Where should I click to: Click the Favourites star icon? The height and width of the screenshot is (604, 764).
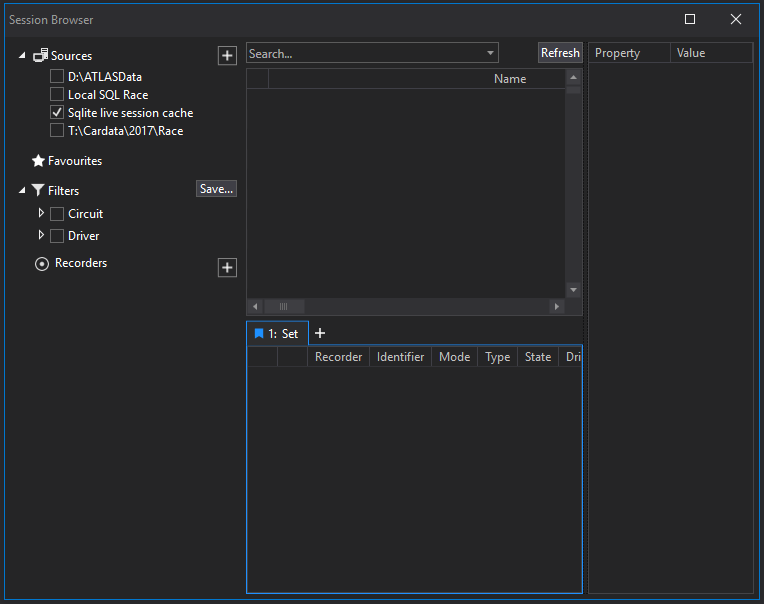[x=38, y=161]
